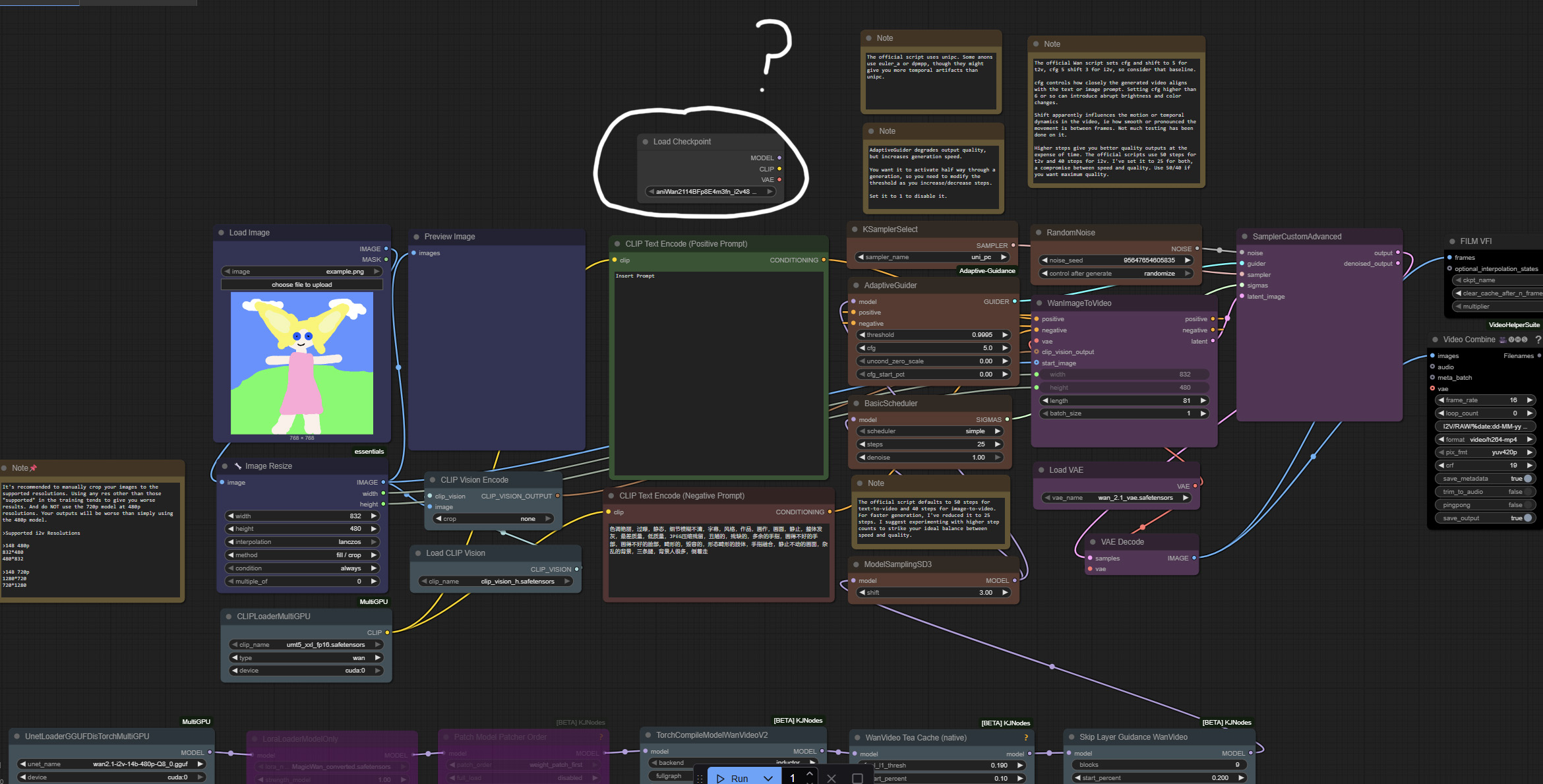Open the method dropdown showing fill / crop
The image size is (1543, 784).
point(303,555)
